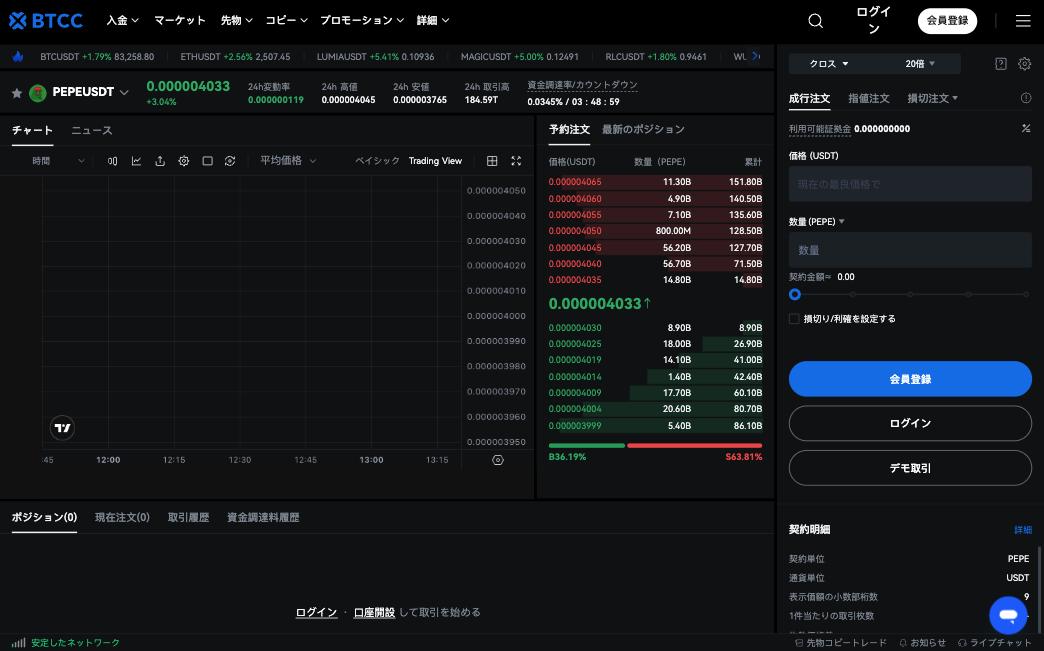Click the 数量 quantity input field

coord(910,250)
